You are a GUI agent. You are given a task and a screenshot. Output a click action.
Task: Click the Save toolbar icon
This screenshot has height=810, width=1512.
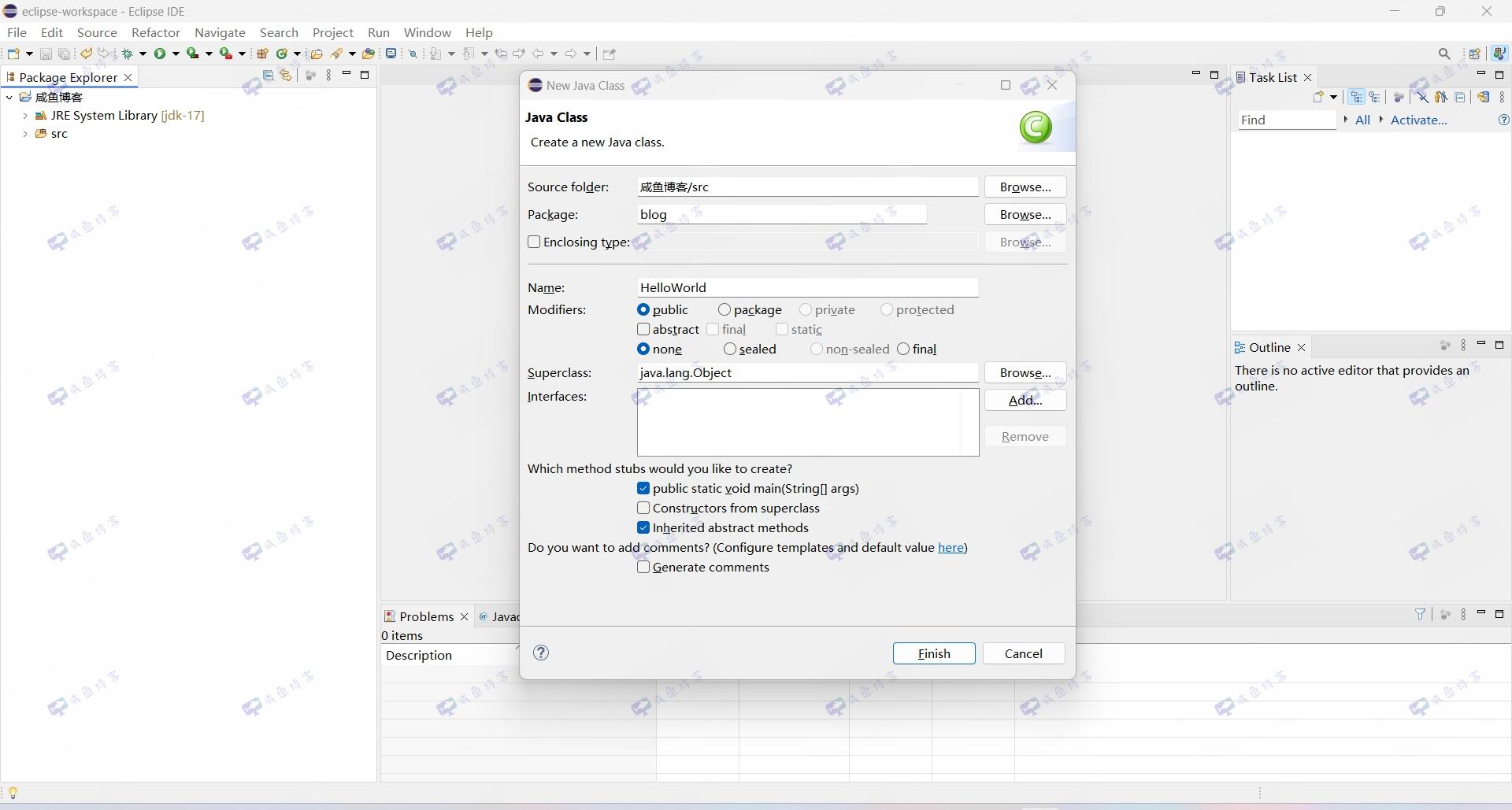pyautogui.click(x=46, y=54)
